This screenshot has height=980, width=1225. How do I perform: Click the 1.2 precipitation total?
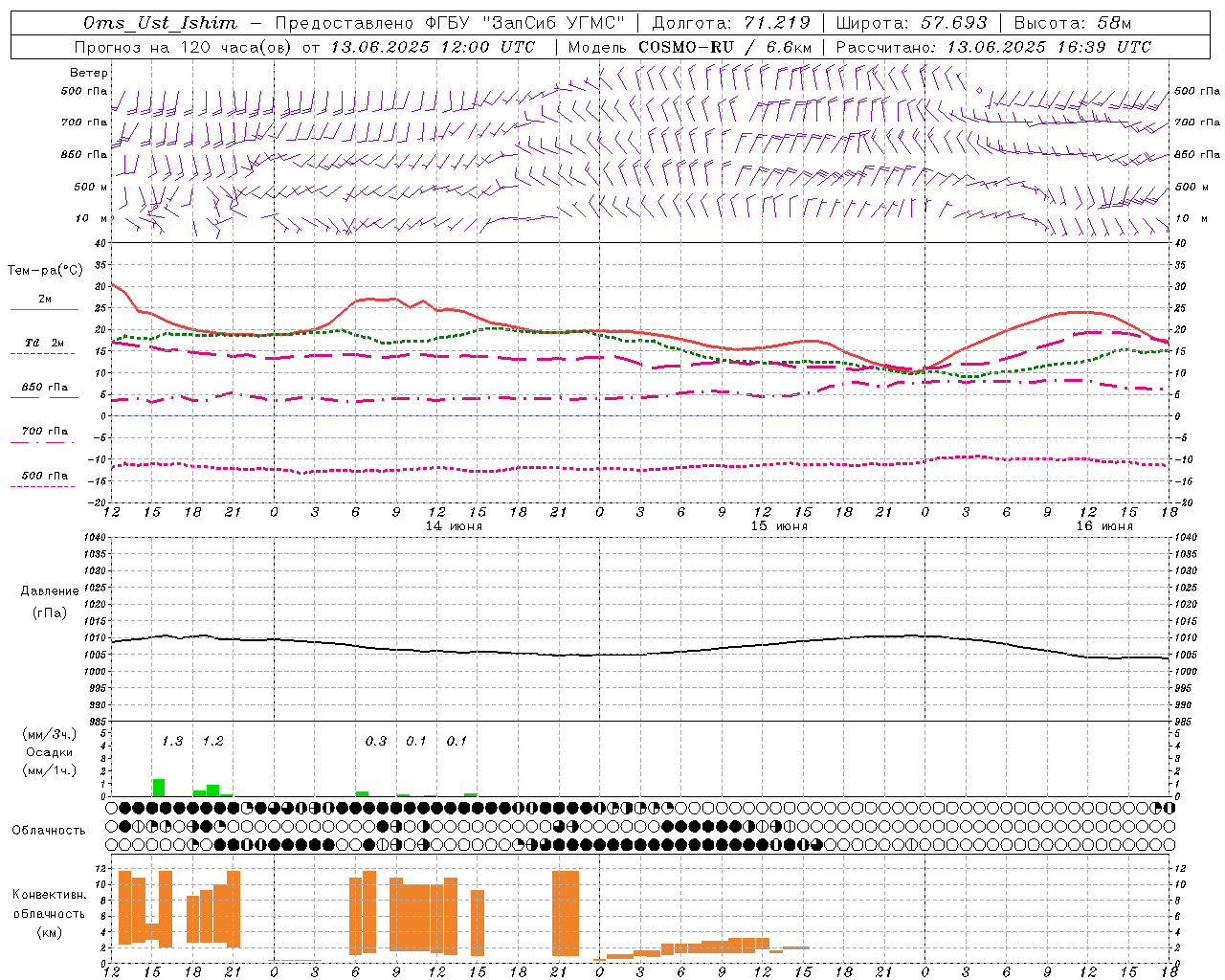tap(212, 741)
